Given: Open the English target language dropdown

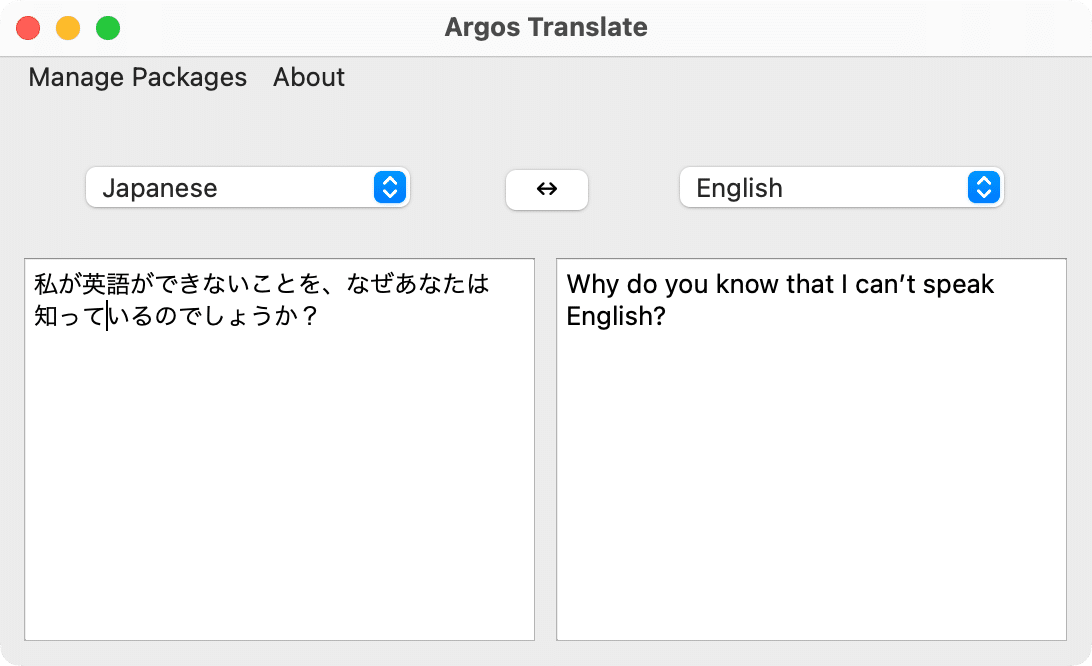Looking at the screenshot, I should (x=841, y=187).
